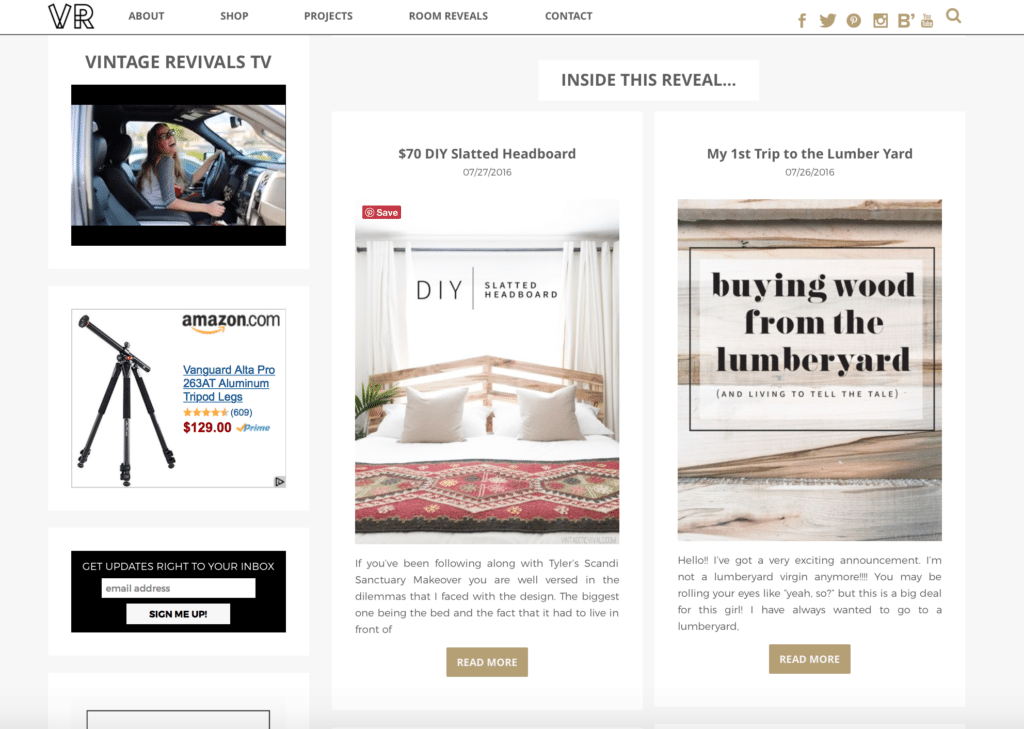The image size is (1024, 729).
Task: Click the VR site logo
Action: (71, 16)
